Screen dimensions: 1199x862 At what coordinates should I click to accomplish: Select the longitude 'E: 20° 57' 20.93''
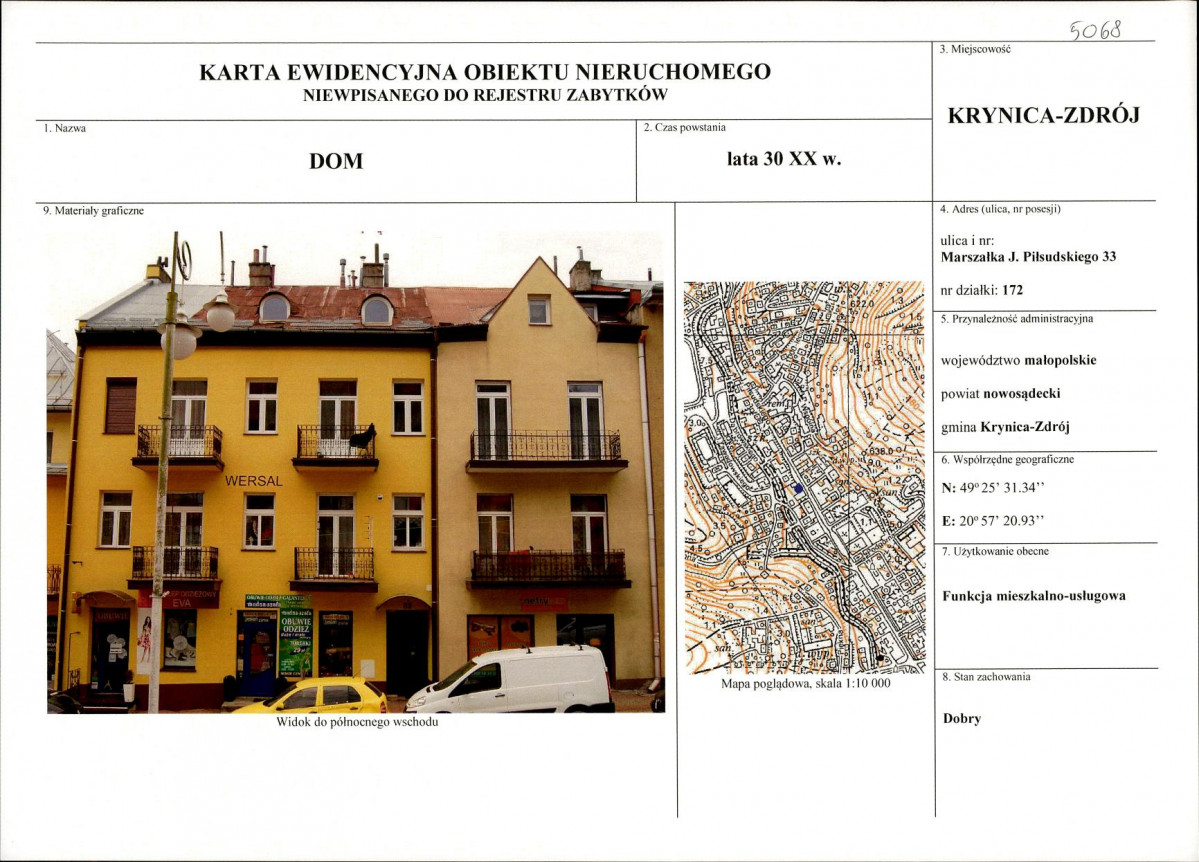pos(993,521)
